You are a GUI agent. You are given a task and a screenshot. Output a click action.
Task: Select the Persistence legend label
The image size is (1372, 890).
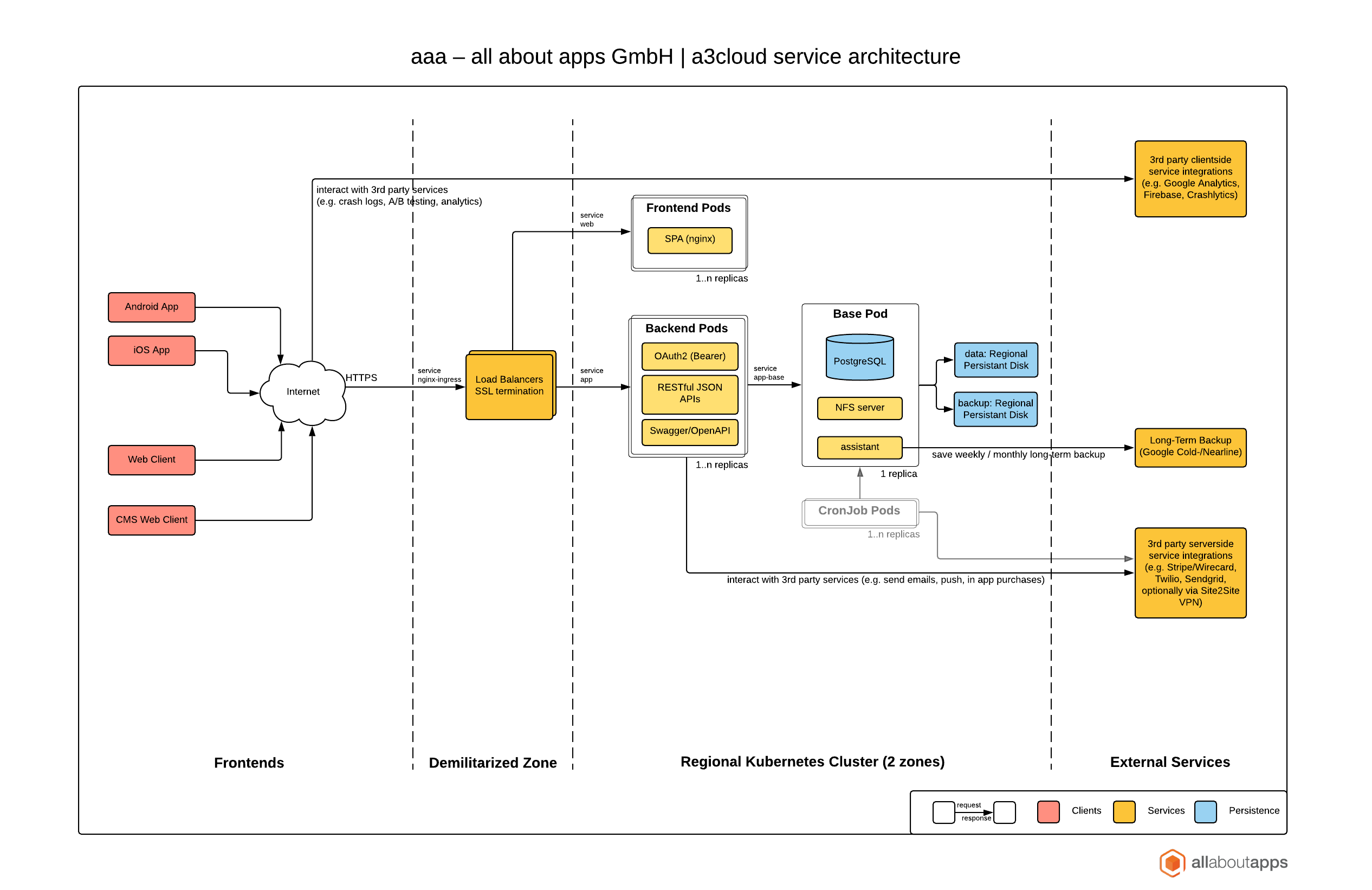pyautogui.click(x=1253, y=811)
